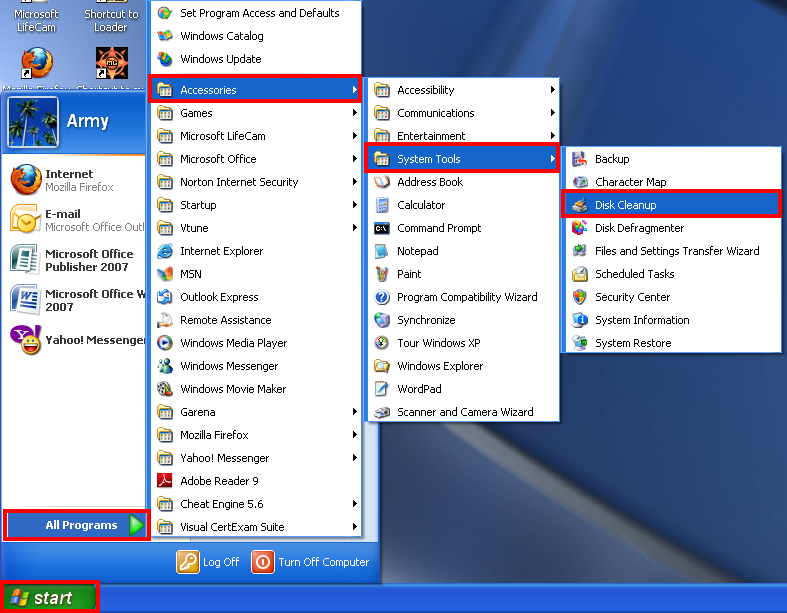Select Windows Update menu entry
Image resolution: width=787 pixels, height=613 pixels.
click(256, 59)
